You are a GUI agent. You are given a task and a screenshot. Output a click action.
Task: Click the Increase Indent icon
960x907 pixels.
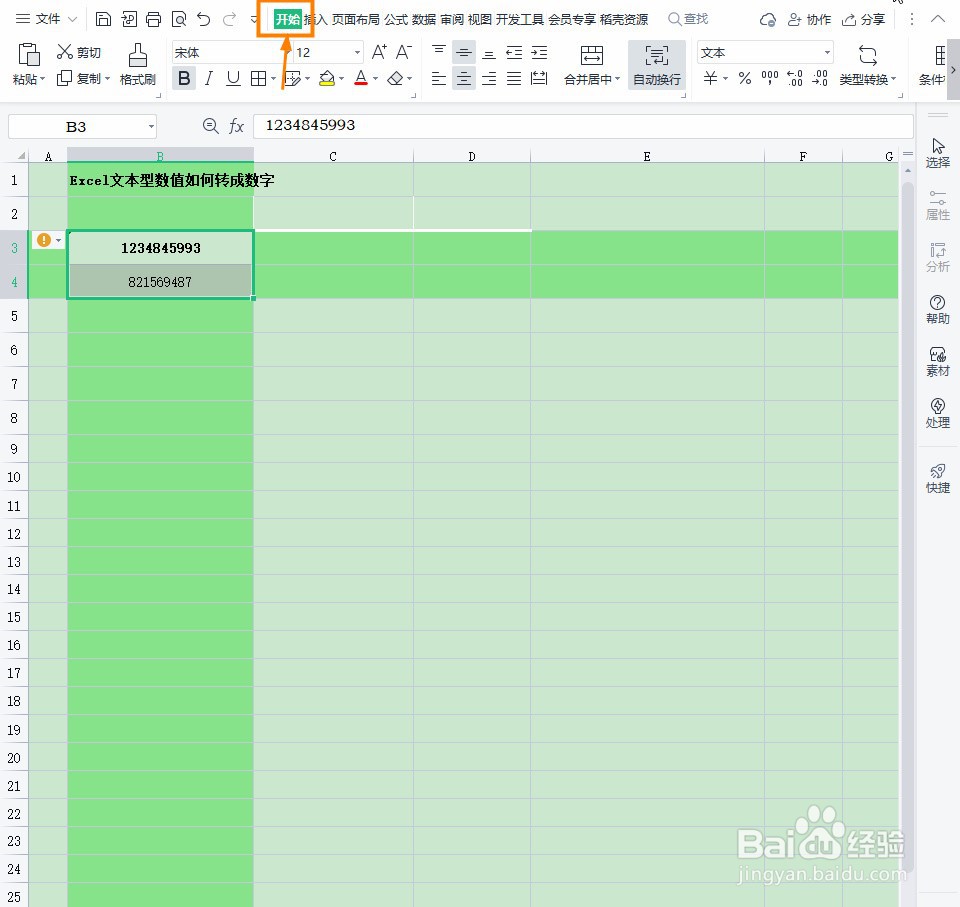coord(539,53)
